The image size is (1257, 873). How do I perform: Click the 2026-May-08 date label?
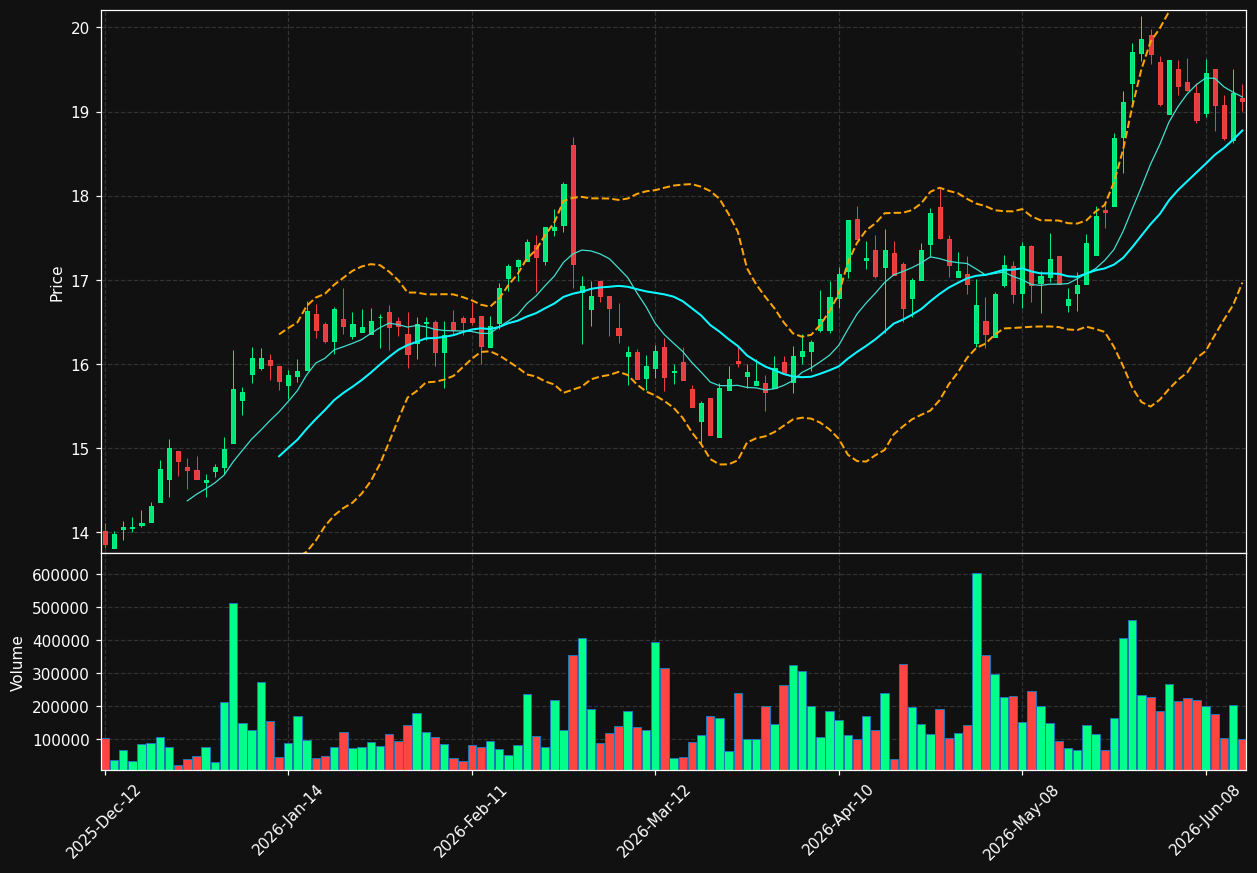1021,821
